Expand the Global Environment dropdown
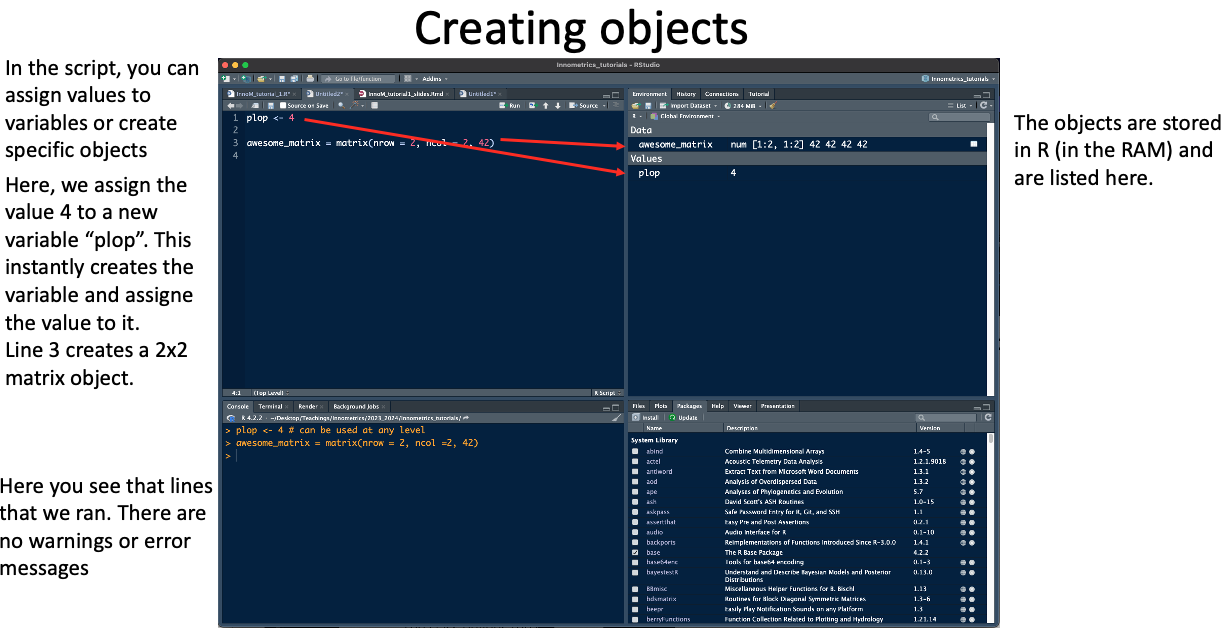The width and height of the screenshot is (1223, 636). pyautogui.click(x=688, y=117)
